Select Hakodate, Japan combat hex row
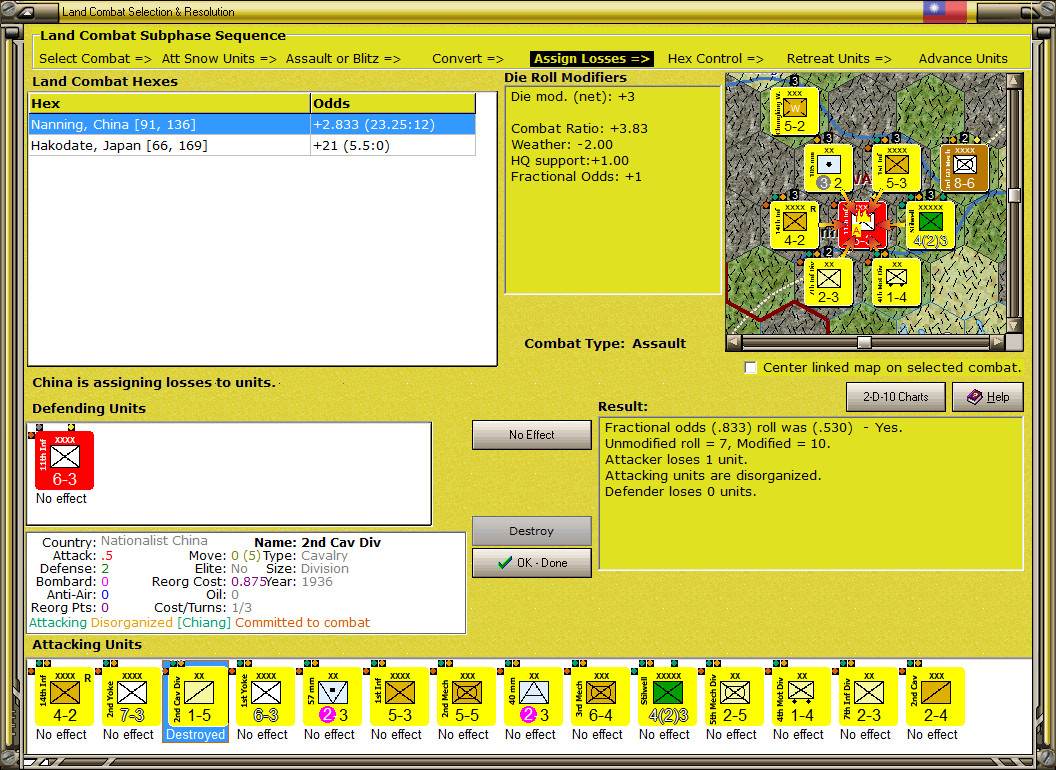This screenshot has width=1056, height=770. pyautogui.click(x=252, y=146)
